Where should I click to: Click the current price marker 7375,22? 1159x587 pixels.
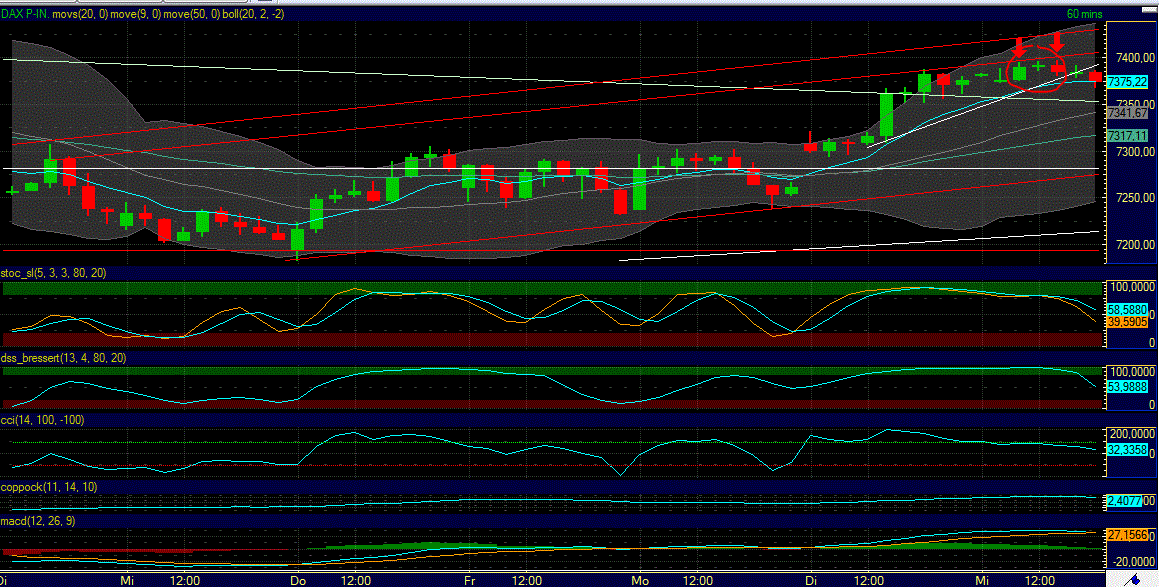coord(1130,82)
